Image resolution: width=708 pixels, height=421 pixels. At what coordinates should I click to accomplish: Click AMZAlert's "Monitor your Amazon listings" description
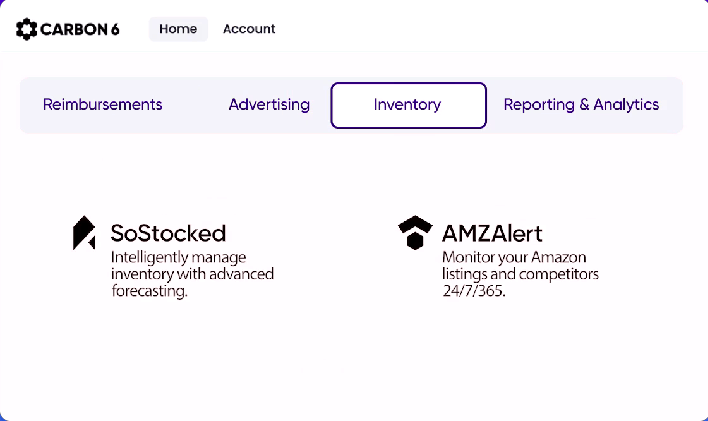(x=512, y=256)
